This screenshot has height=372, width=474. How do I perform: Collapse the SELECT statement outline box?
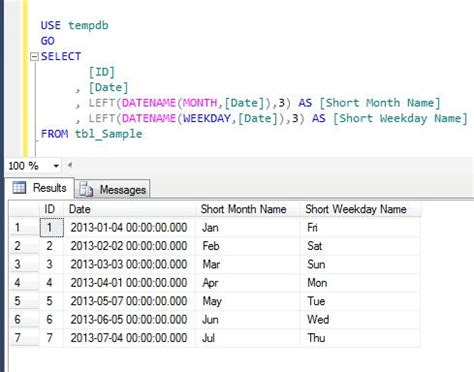point(34,57)
